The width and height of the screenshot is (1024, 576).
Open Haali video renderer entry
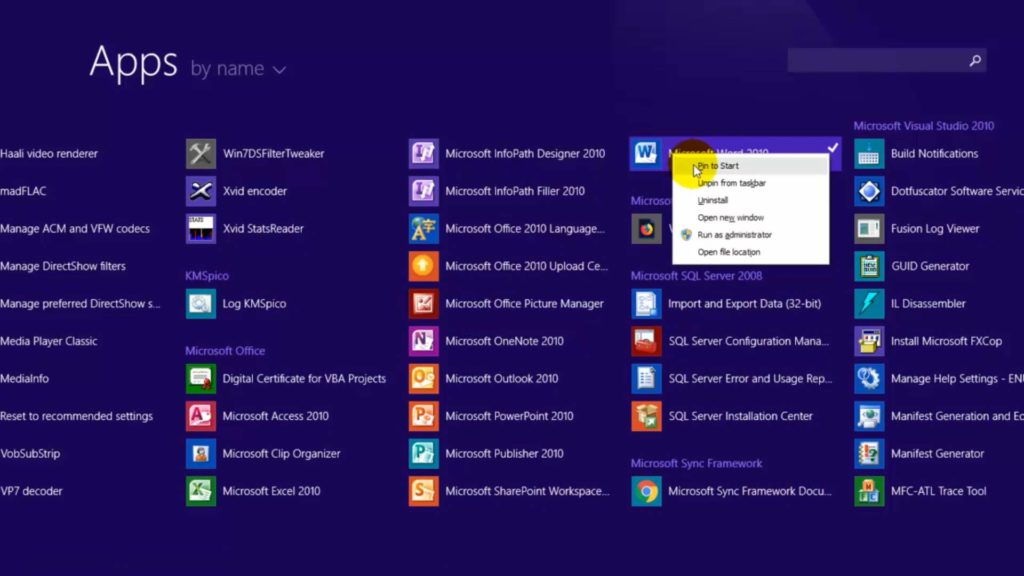(49, 154)
